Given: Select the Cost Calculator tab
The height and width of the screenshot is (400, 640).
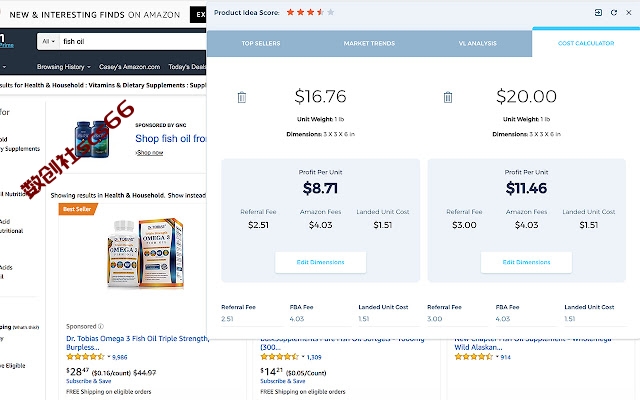Looking at the screenshot, I should tap(586, 43).
